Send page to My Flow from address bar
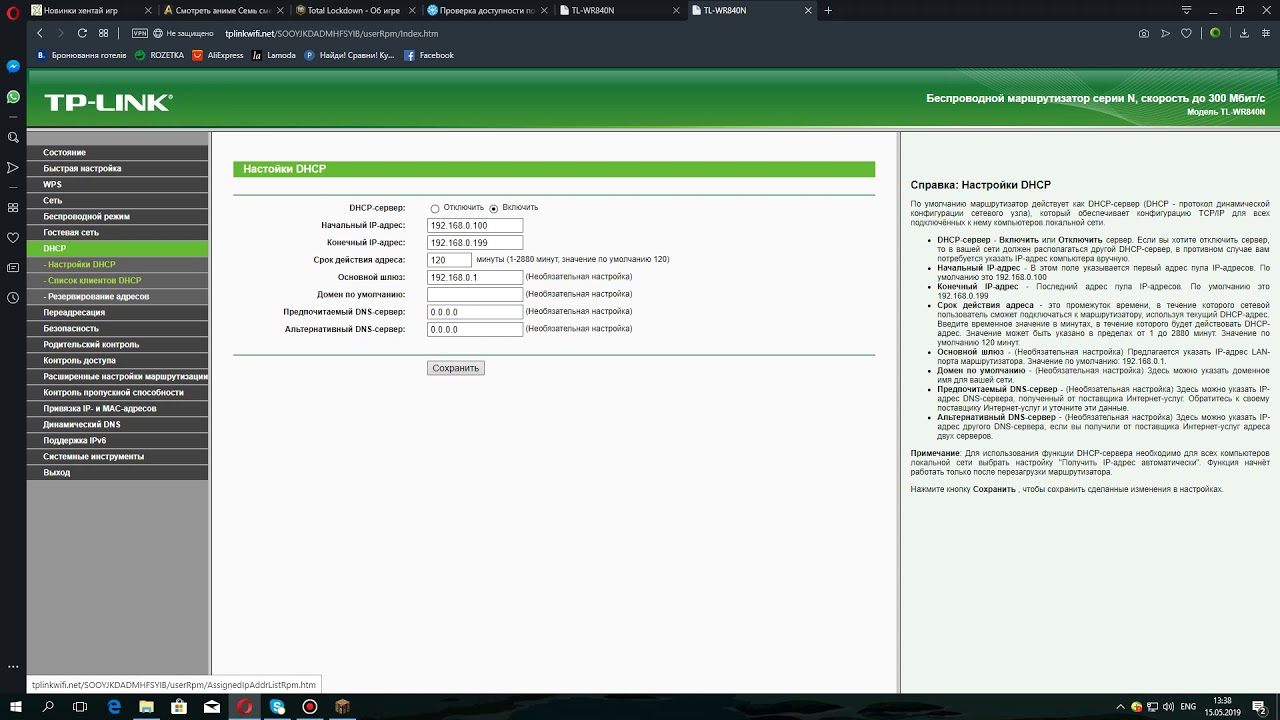The width and height of the screenshot is (1280, 720). point(1165,33)
